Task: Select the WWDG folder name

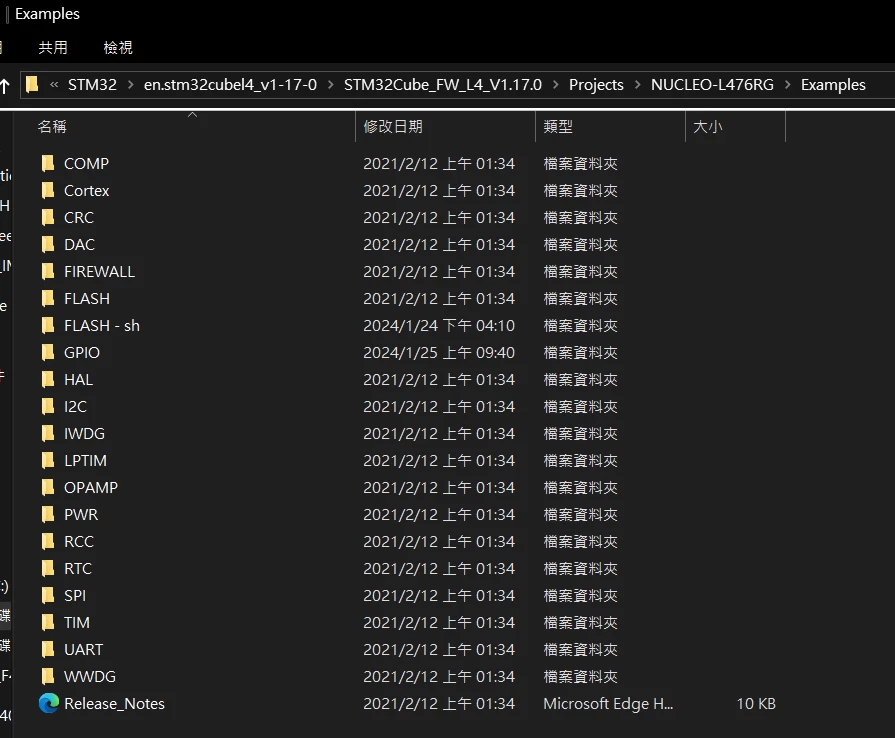Action: (90, 677)
